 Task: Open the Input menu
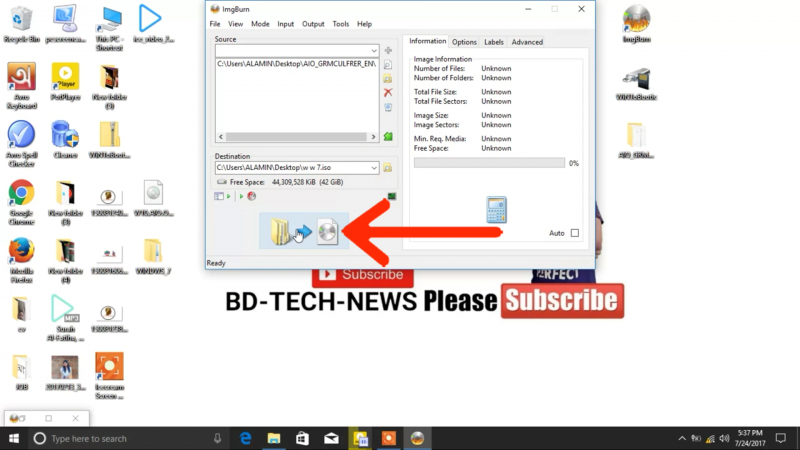285,24
